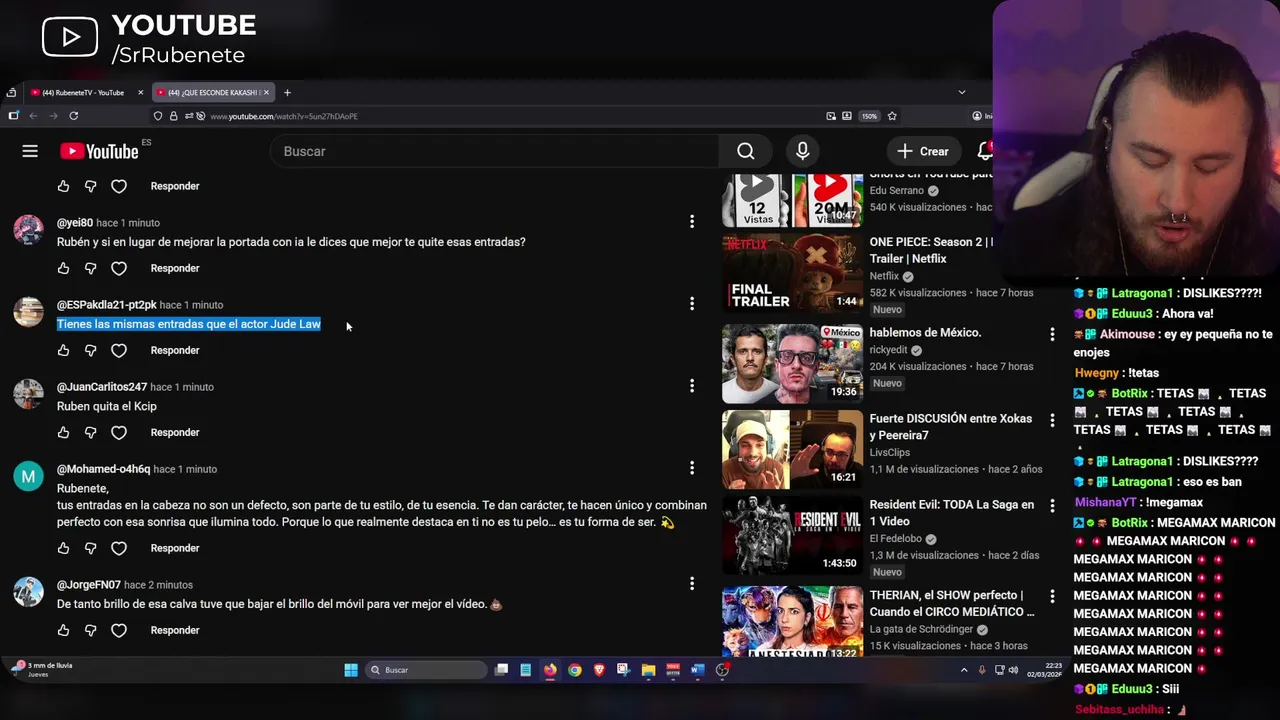
Task: Click the Windows taskbar Buscar search box
Action: coord(426,670)
